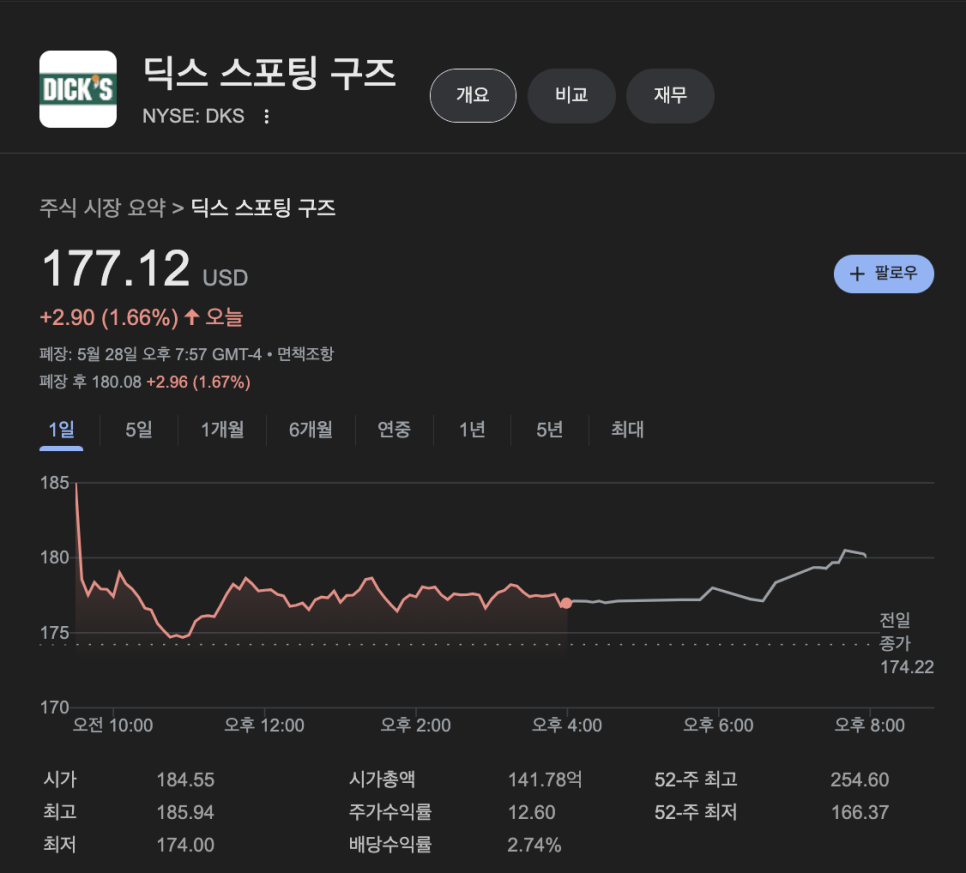Click the 주가수익률 value 12.60
Image resolution: width=966 pixels, height=873 pixels.
coord(532,812)
